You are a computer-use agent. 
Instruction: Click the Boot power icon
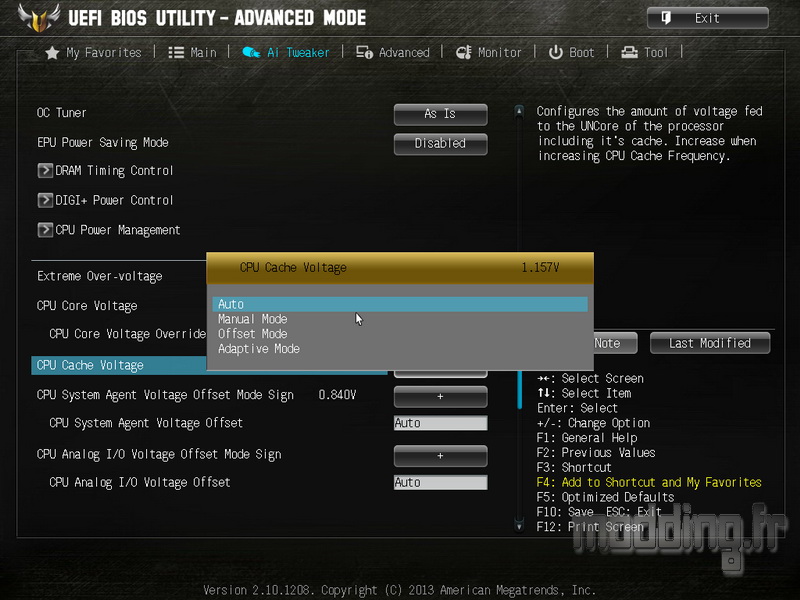[x=556, y=52]
